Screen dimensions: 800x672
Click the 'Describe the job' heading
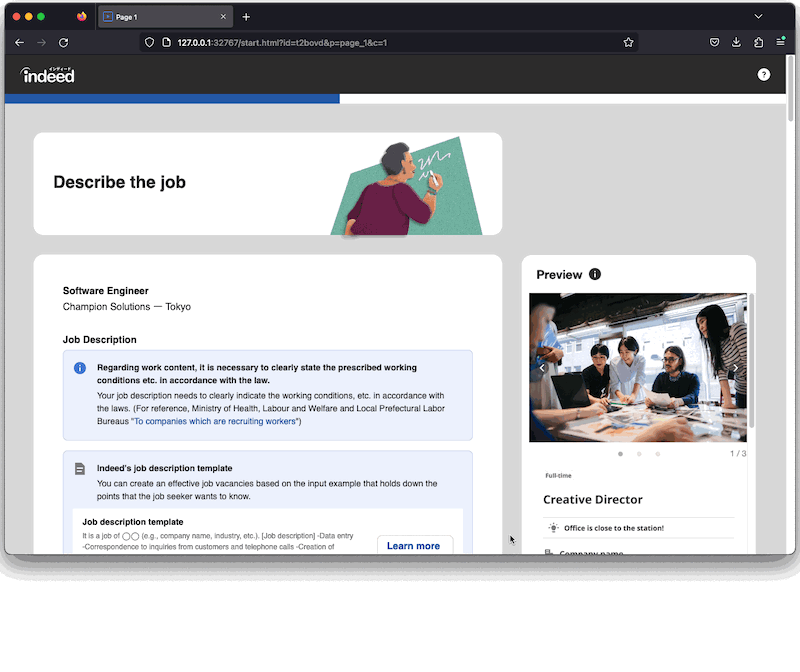coord(119,182)
